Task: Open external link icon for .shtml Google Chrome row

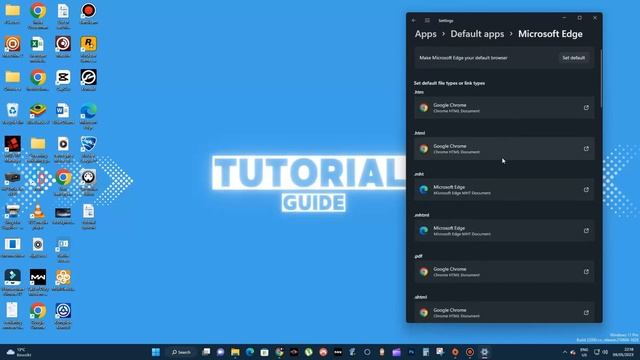Action: click(x=586, y=313)
